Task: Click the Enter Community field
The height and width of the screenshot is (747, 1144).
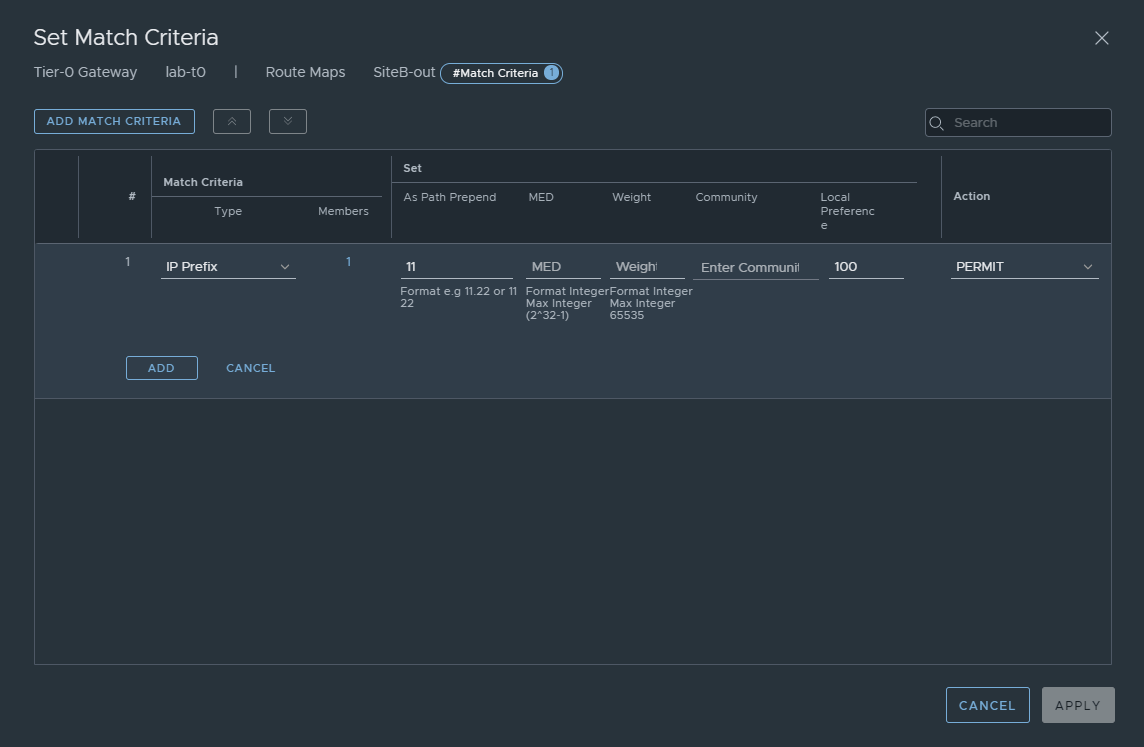Action: 756,268
